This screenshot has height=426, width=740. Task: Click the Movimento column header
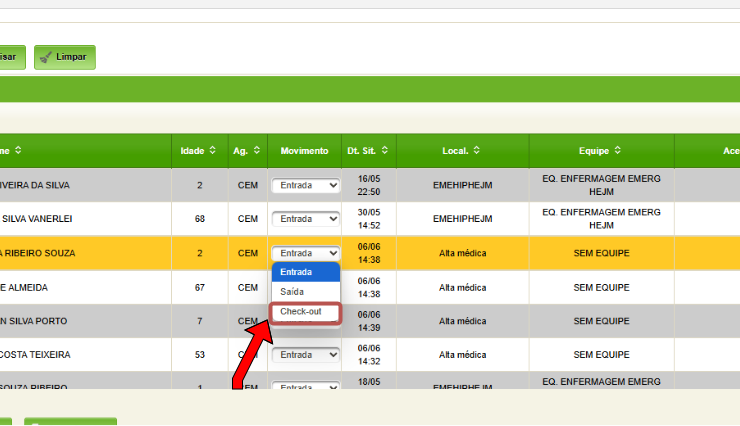click(x=304, y=151)
